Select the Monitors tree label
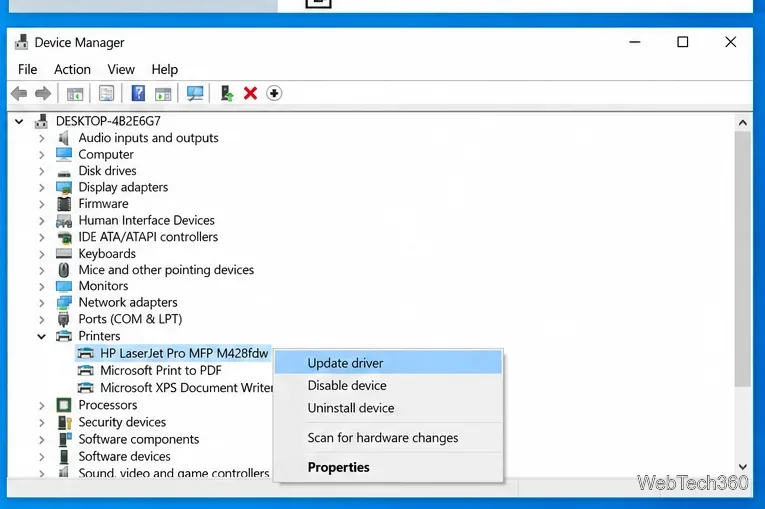765x509 pixels. click(x=103, y=286)
